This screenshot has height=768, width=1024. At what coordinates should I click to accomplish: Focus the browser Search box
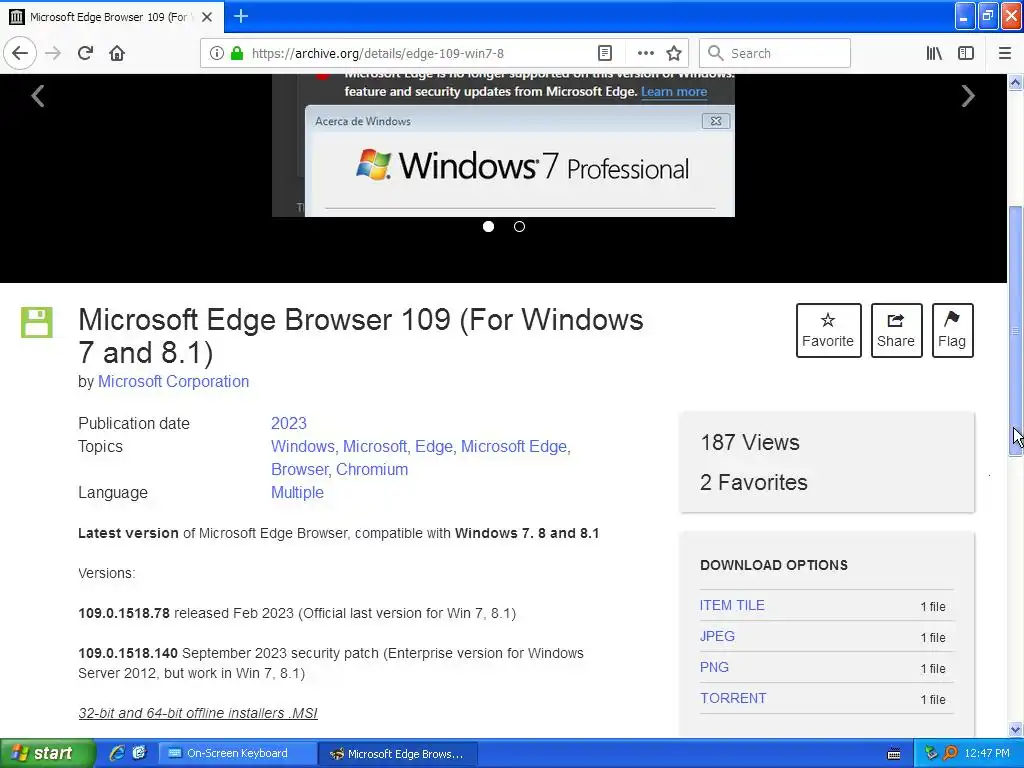click(x=775, y=53)
